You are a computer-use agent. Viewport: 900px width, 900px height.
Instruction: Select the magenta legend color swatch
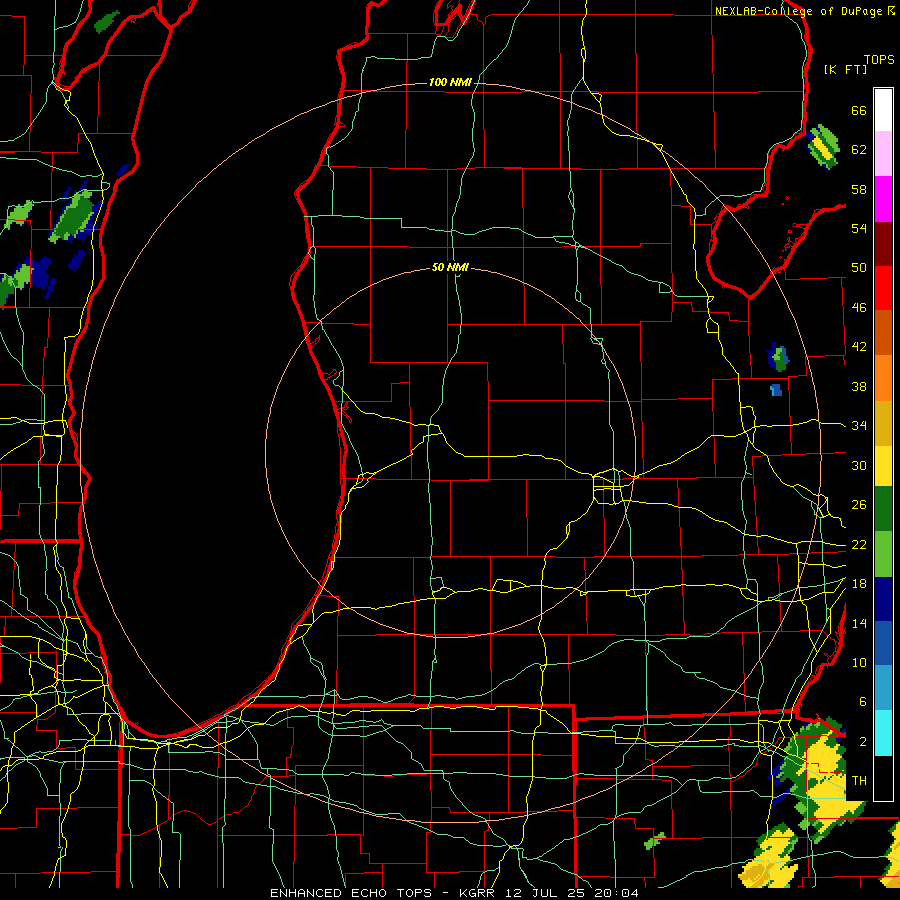tap(883, 199)
